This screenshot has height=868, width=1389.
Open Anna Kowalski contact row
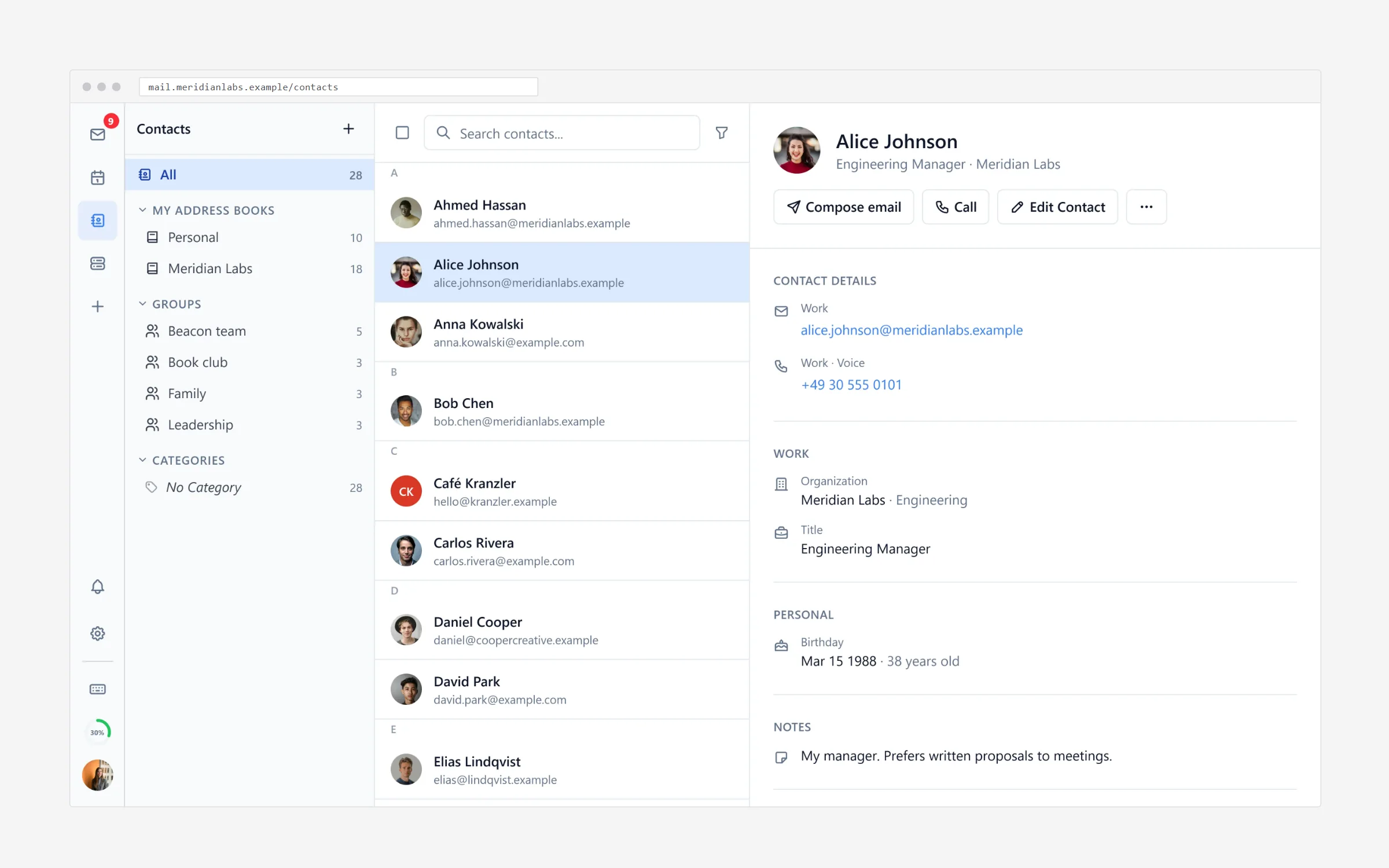[562, 332]
